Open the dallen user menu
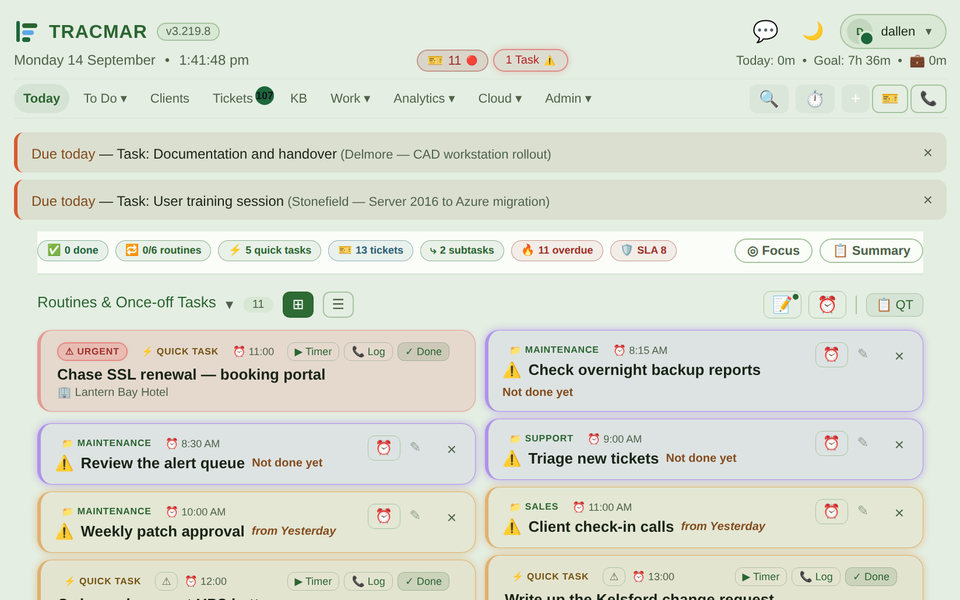Image resolution: width=960 pixels, height=600 pixels. [x=893, y=31]
